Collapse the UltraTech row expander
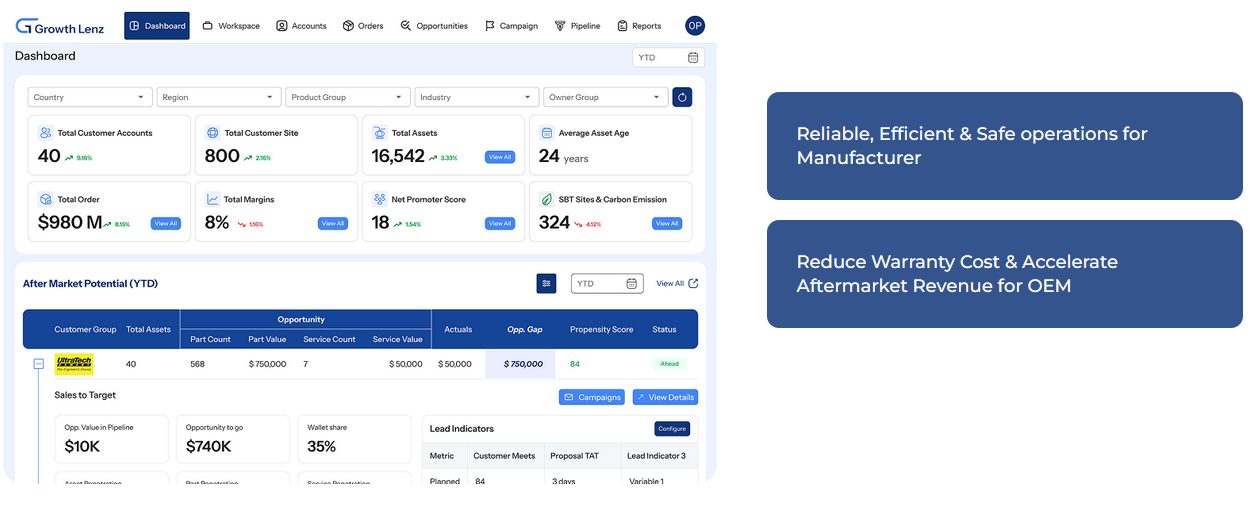1254x523 pixels. [x=39, y=364]
